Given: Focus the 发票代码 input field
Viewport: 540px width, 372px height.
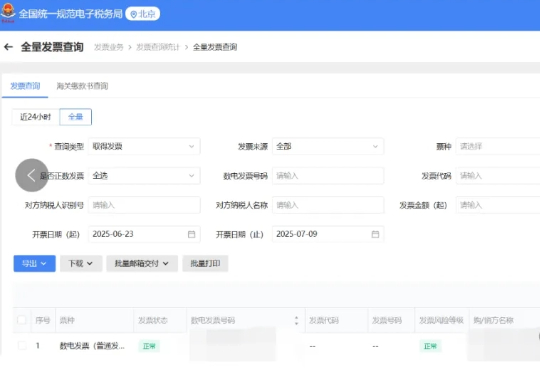Looking at the screenshot, I should [498, 176].
